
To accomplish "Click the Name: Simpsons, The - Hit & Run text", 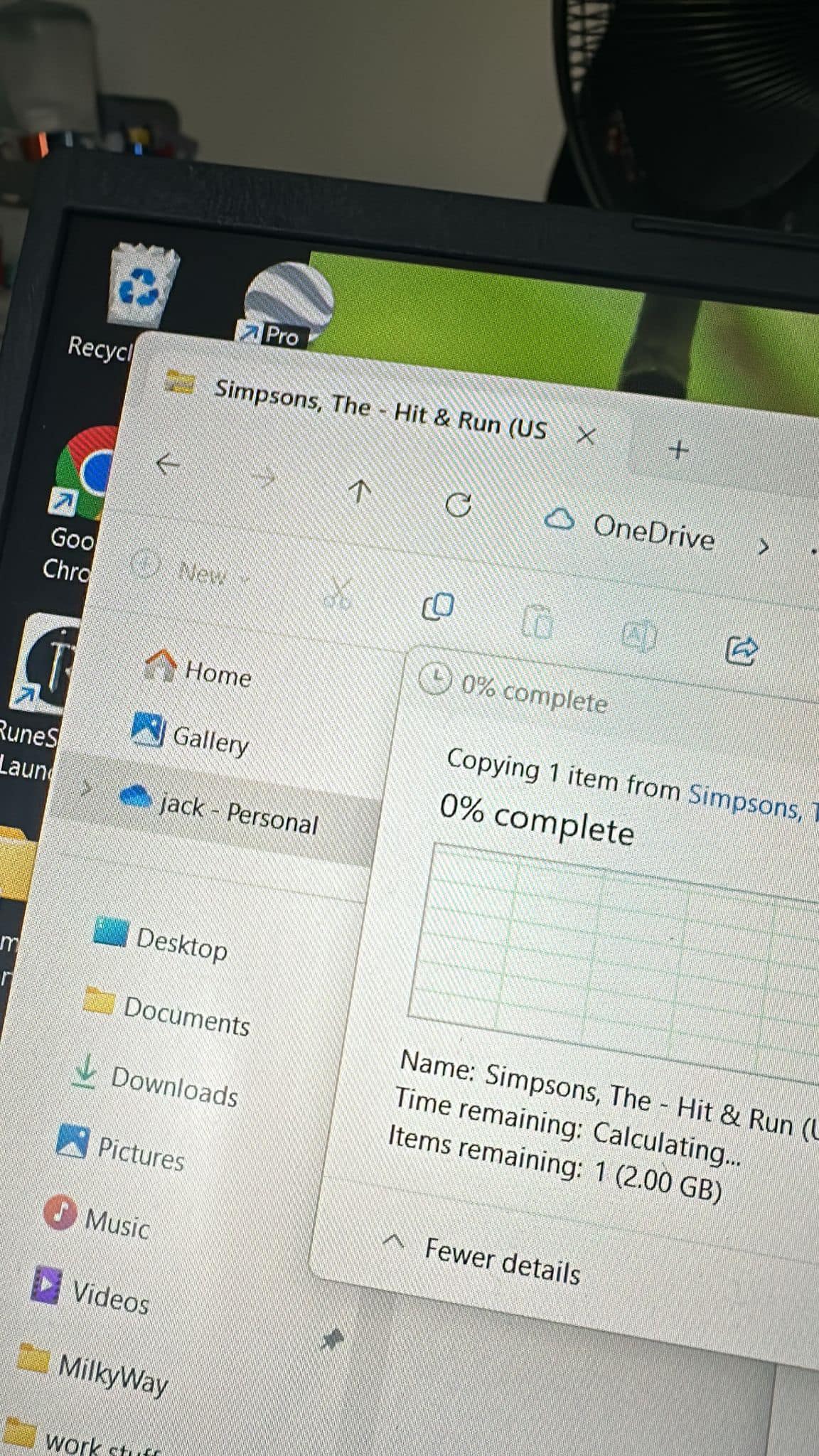I will [x=610, y=1098].
